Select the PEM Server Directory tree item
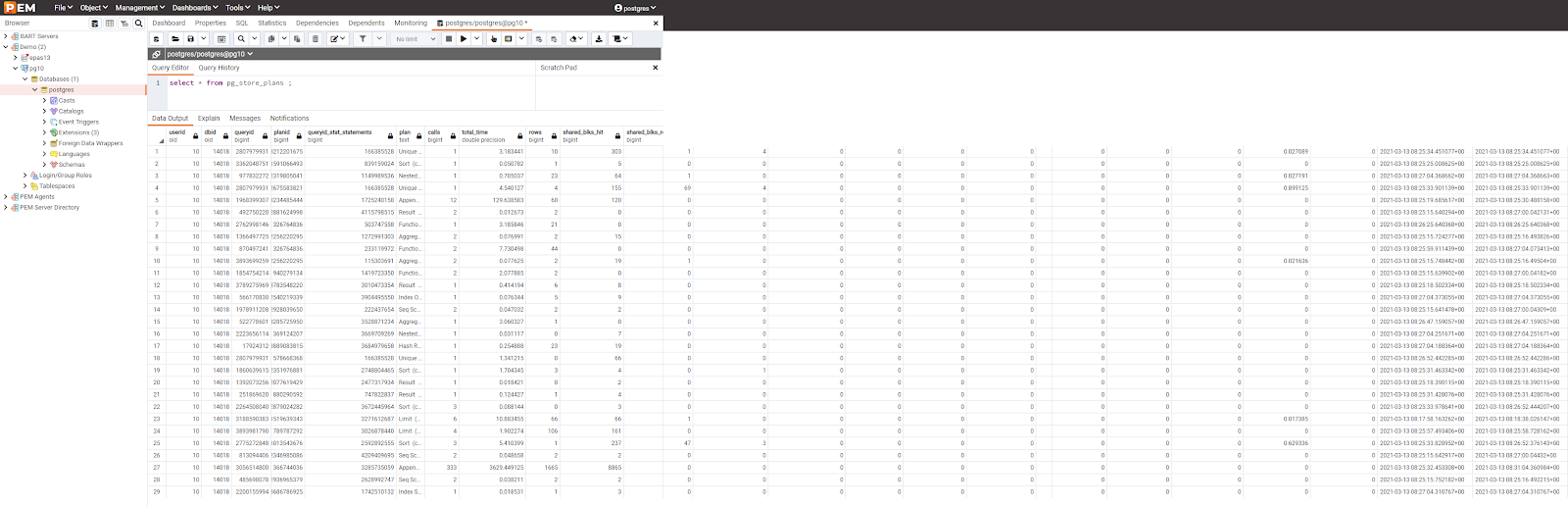 [x=50, y=208]
